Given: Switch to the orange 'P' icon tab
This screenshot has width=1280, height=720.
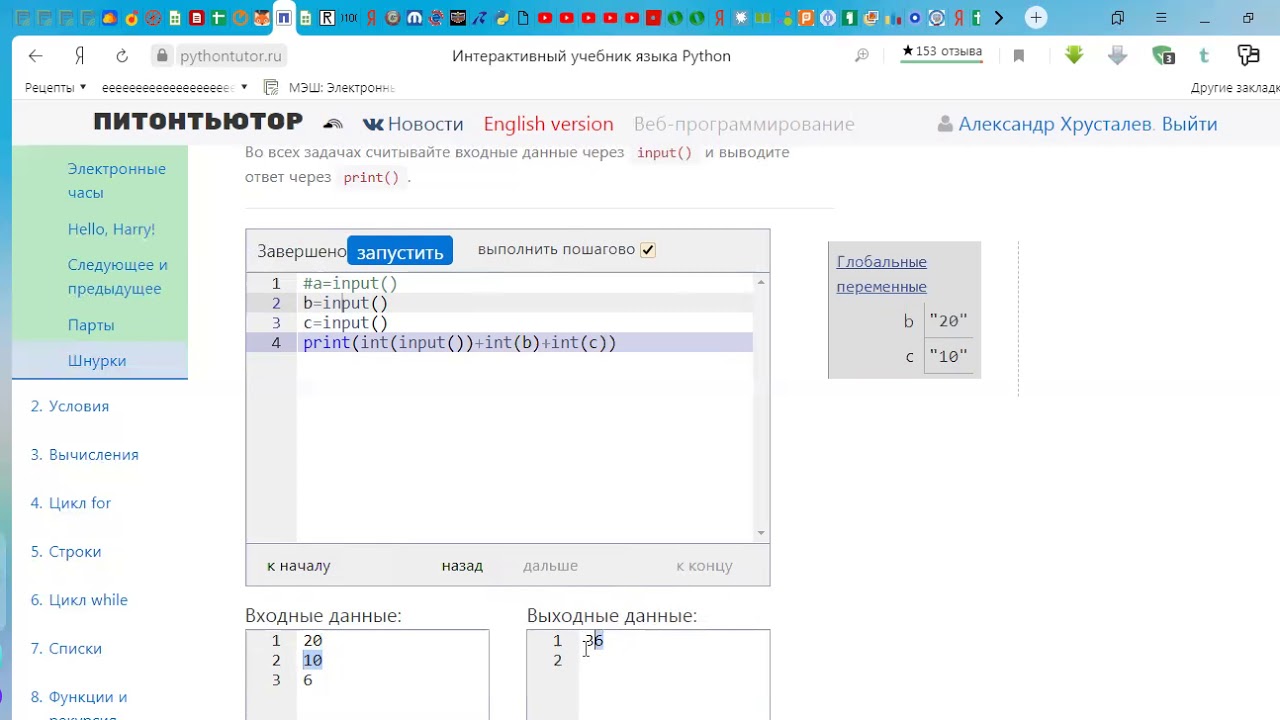Looking at the screenshot, I should [x=806, y=18].
